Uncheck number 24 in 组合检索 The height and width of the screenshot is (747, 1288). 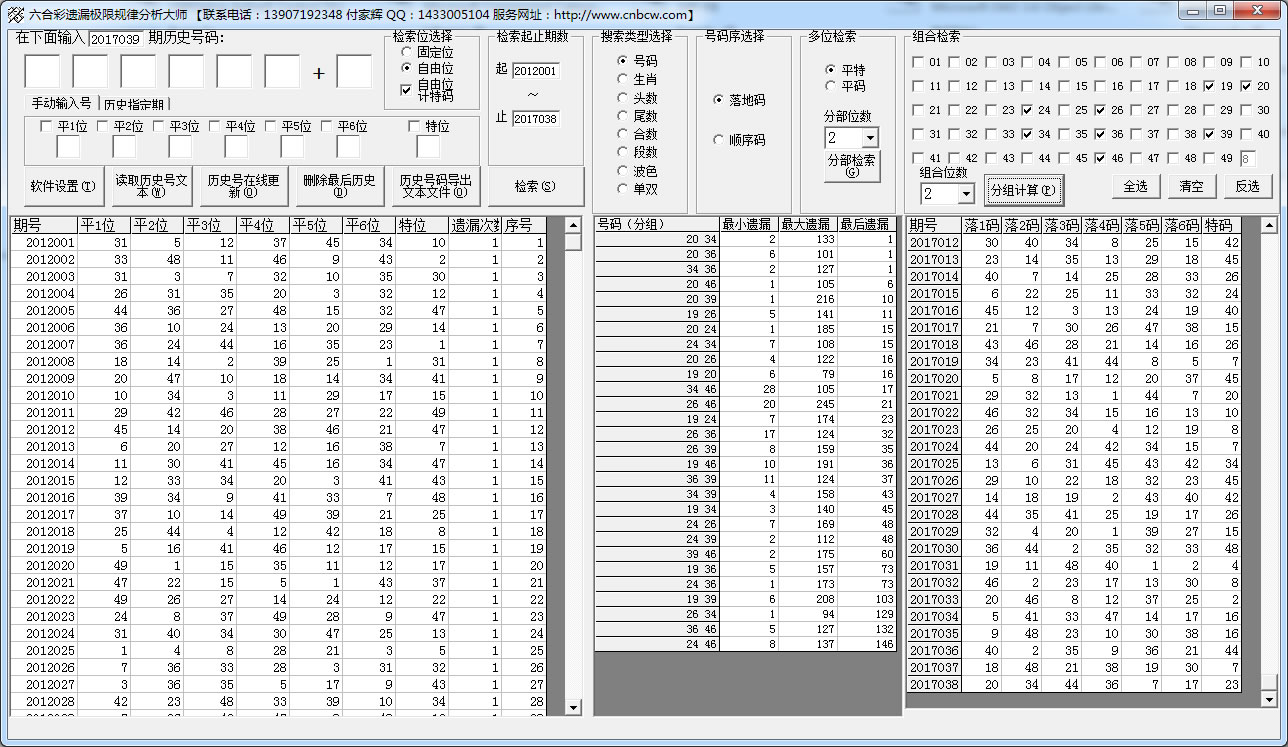pos(1027,111)
